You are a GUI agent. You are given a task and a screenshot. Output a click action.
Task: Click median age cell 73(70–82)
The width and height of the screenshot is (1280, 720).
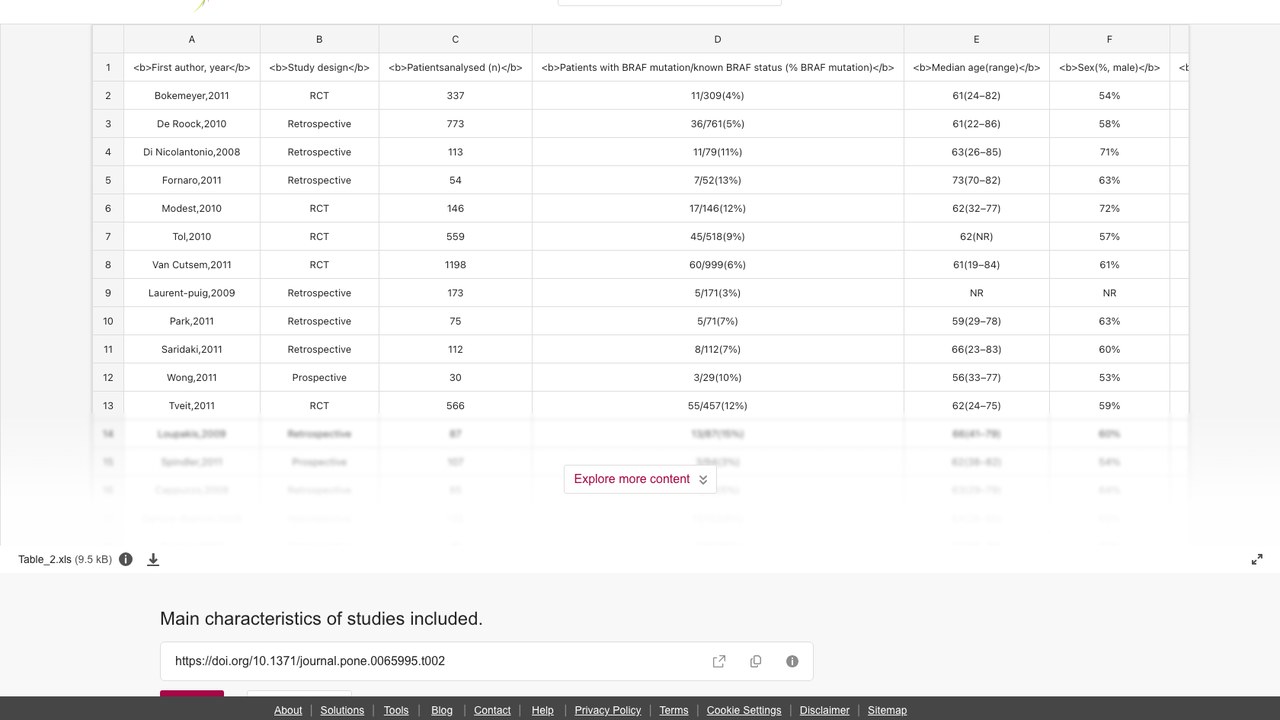tap(977, 180)
